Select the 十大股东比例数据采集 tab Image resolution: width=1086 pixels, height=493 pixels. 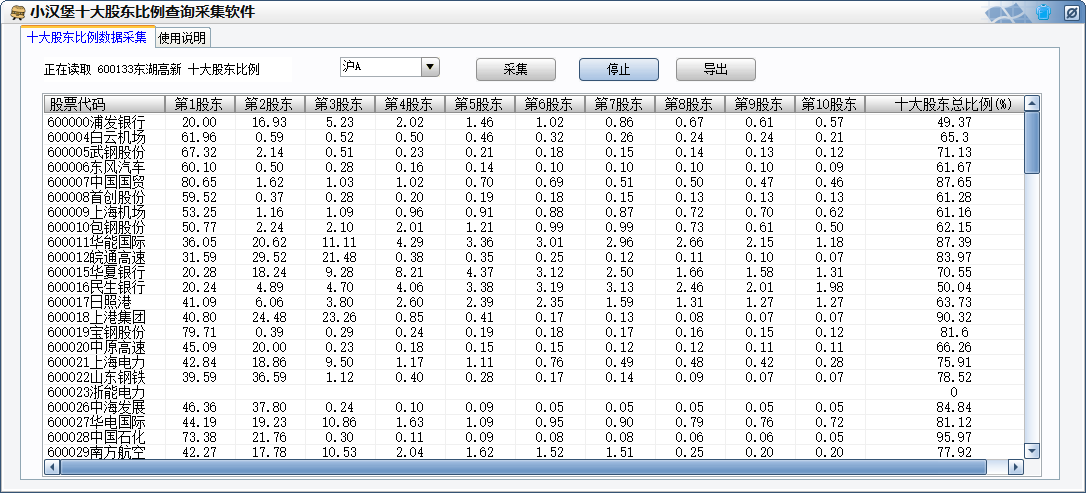[x=87, y=38]
